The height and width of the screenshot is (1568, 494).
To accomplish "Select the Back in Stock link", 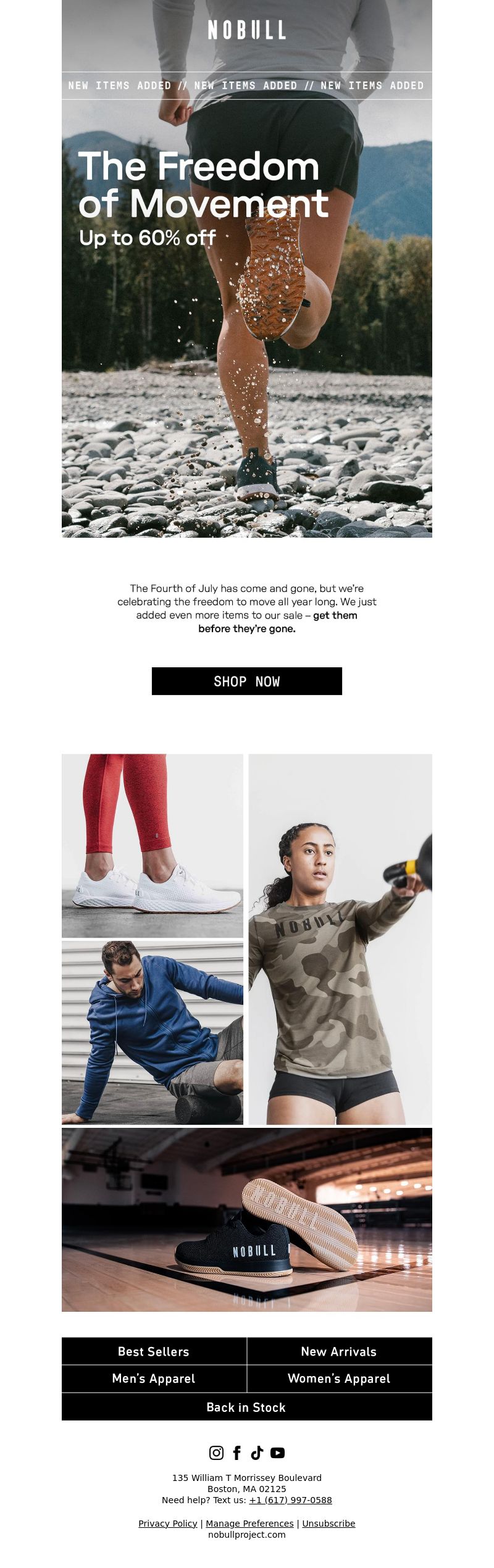I will 247,1407.
